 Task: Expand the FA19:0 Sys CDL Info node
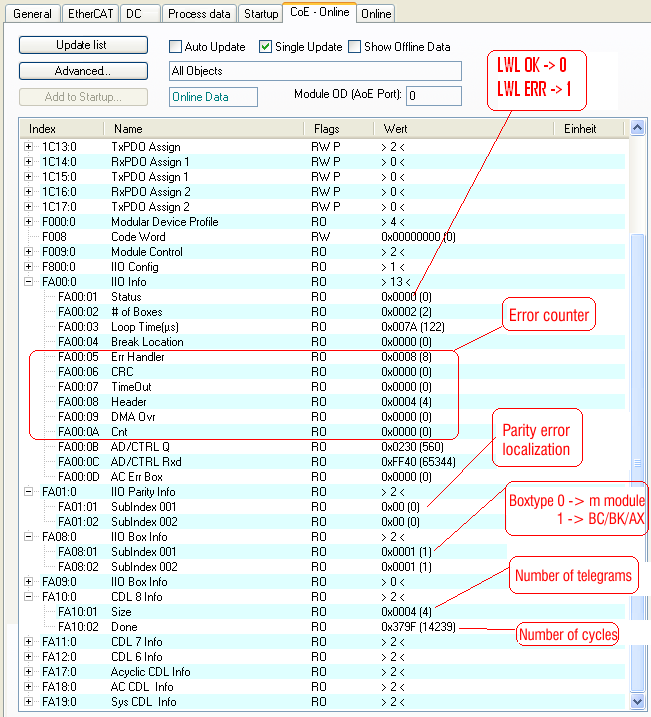(x=28, y=701)
